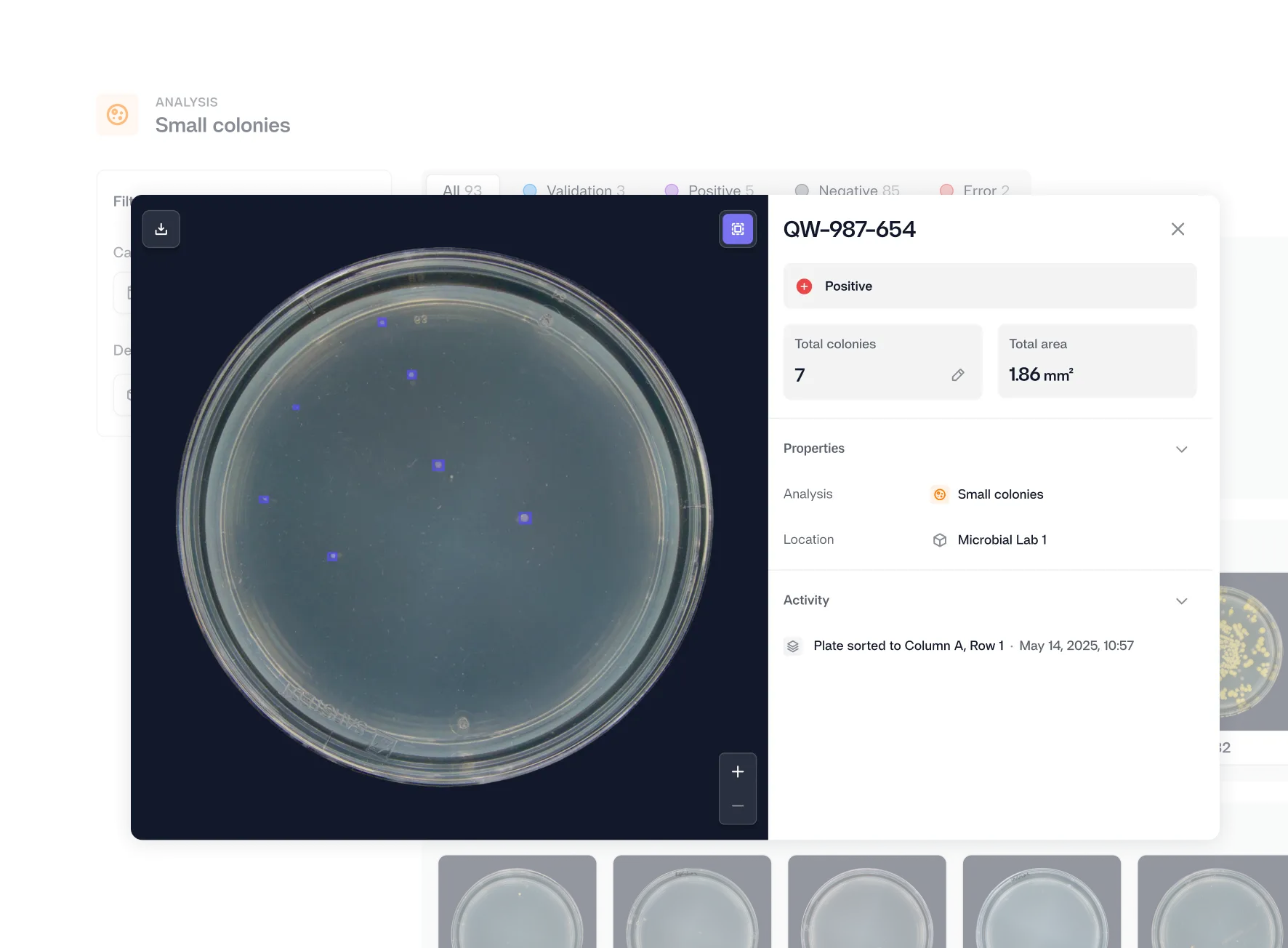Switch to the Validation 3 tab
Screen dimensions: 1288x948
(573, 190)
